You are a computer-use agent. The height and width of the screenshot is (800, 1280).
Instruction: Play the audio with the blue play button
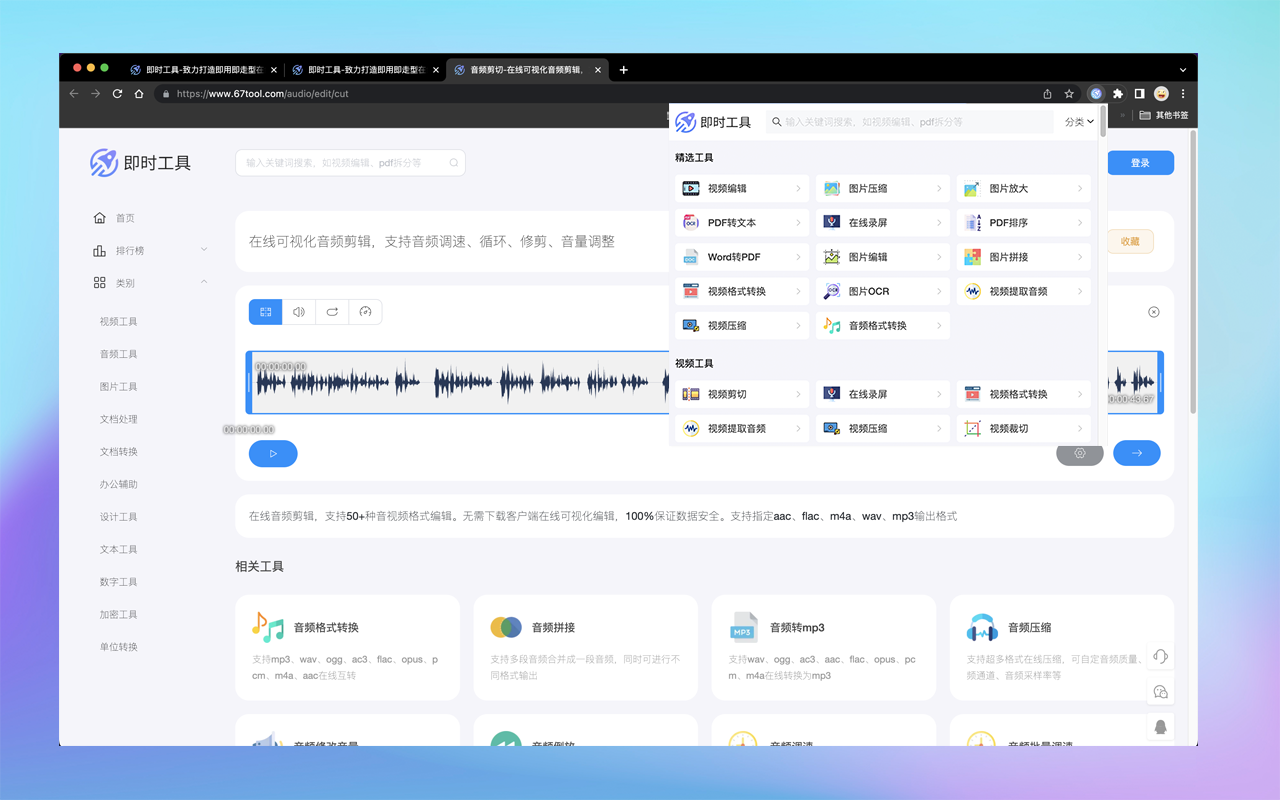pyautogui.click(x=273, y=453)
